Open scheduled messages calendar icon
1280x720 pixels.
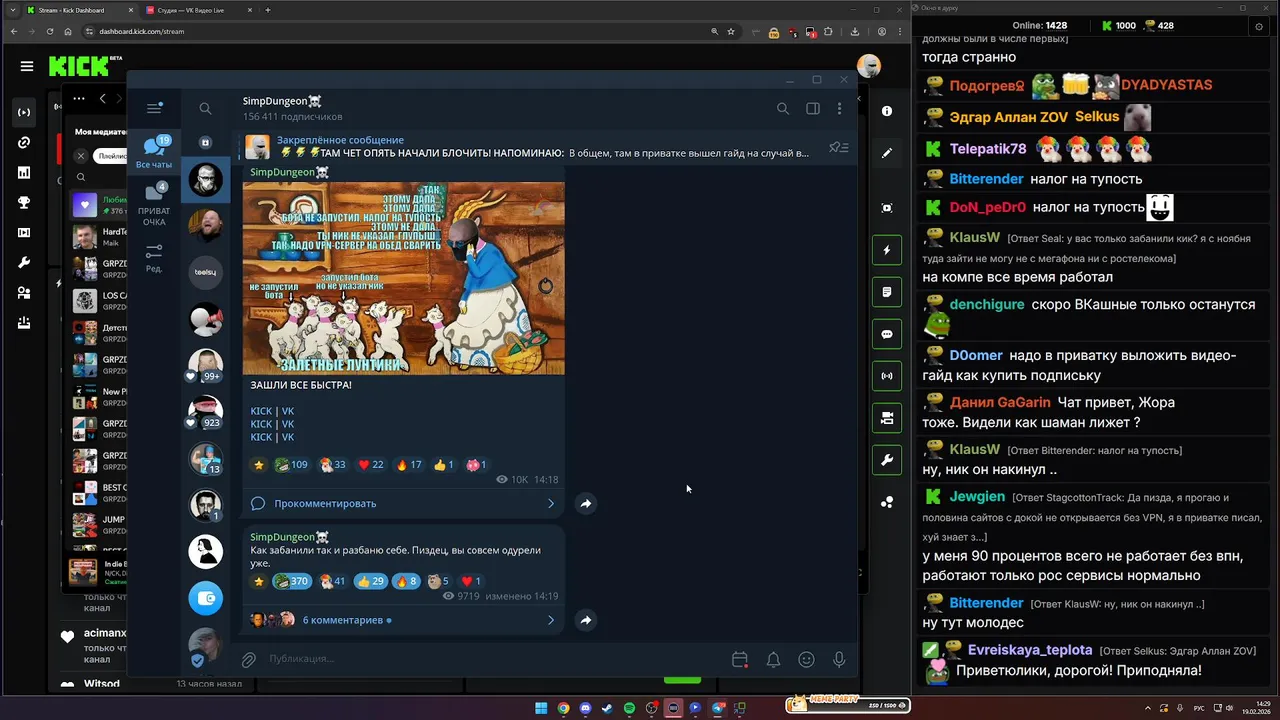(740, 659)
